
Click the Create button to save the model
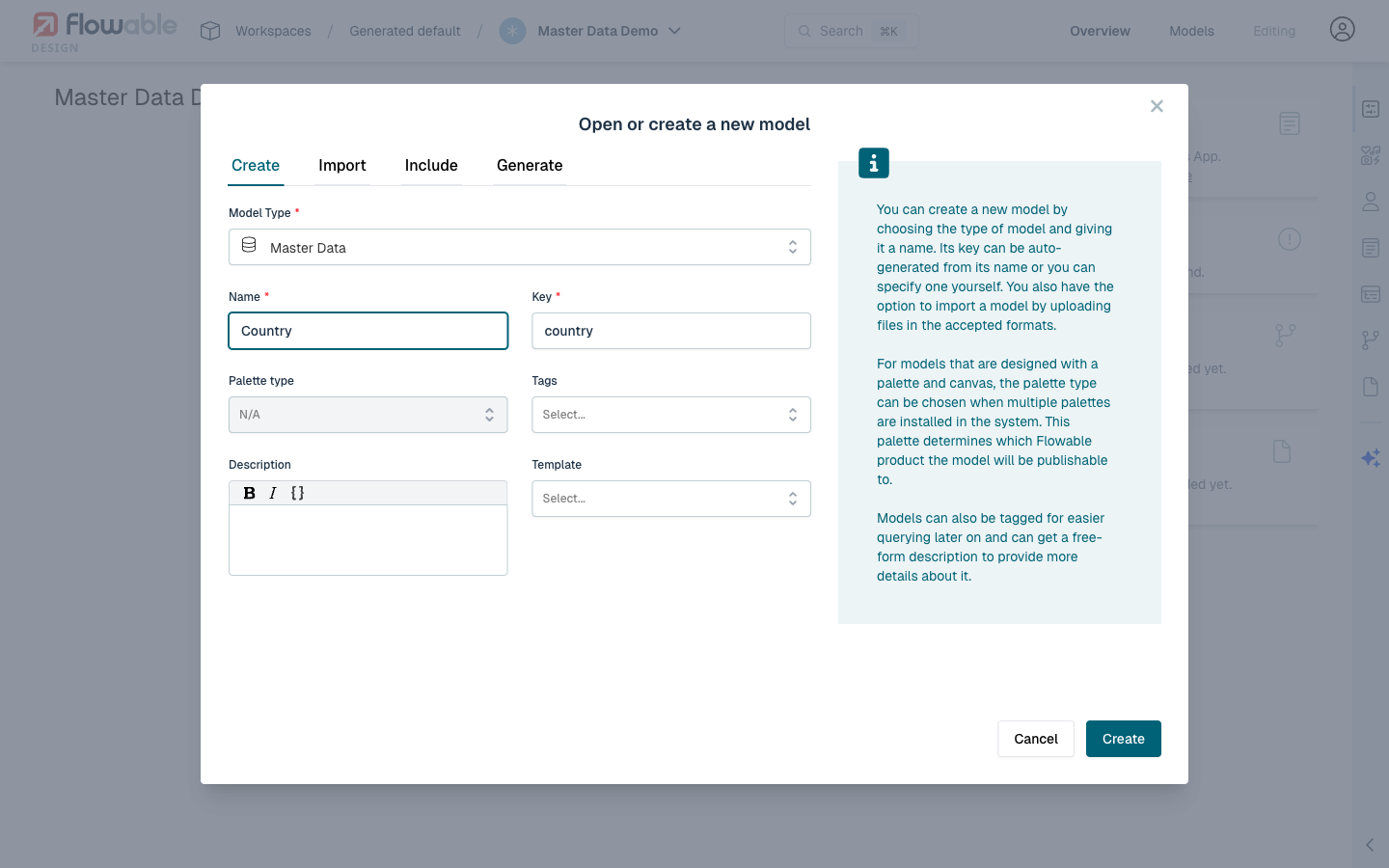(x=1123, y=738)
